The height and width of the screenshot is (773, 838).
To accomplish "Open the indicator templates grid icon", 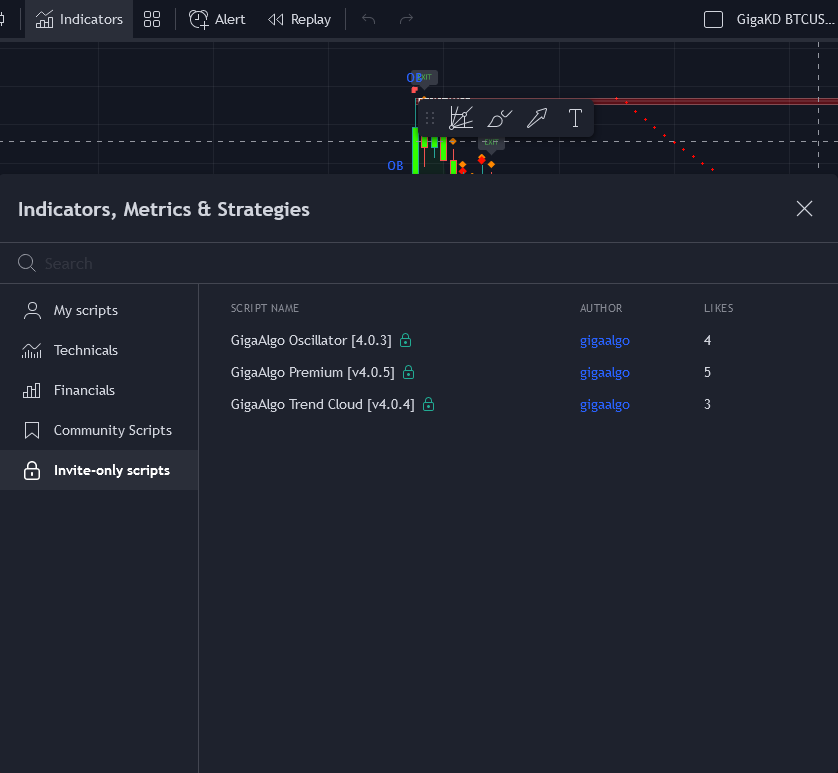I will 152,19.
